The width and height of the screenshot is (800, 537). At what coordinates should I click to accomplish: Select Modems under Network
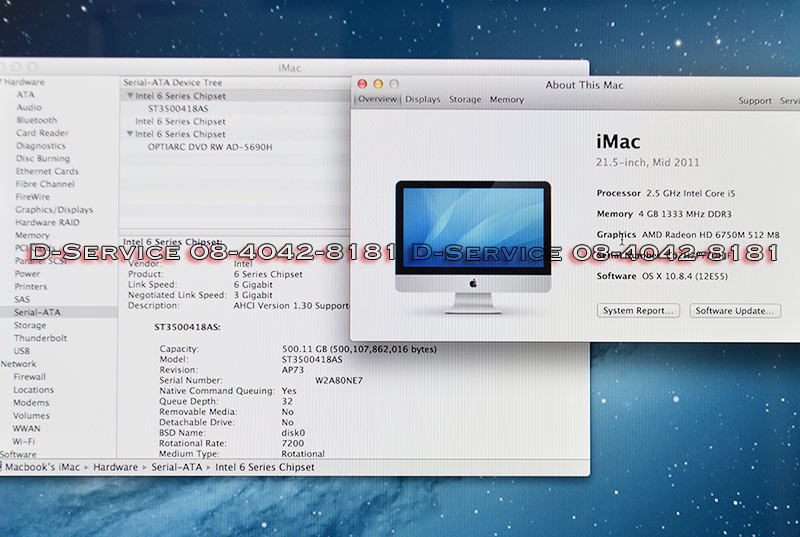click(31, 402)
